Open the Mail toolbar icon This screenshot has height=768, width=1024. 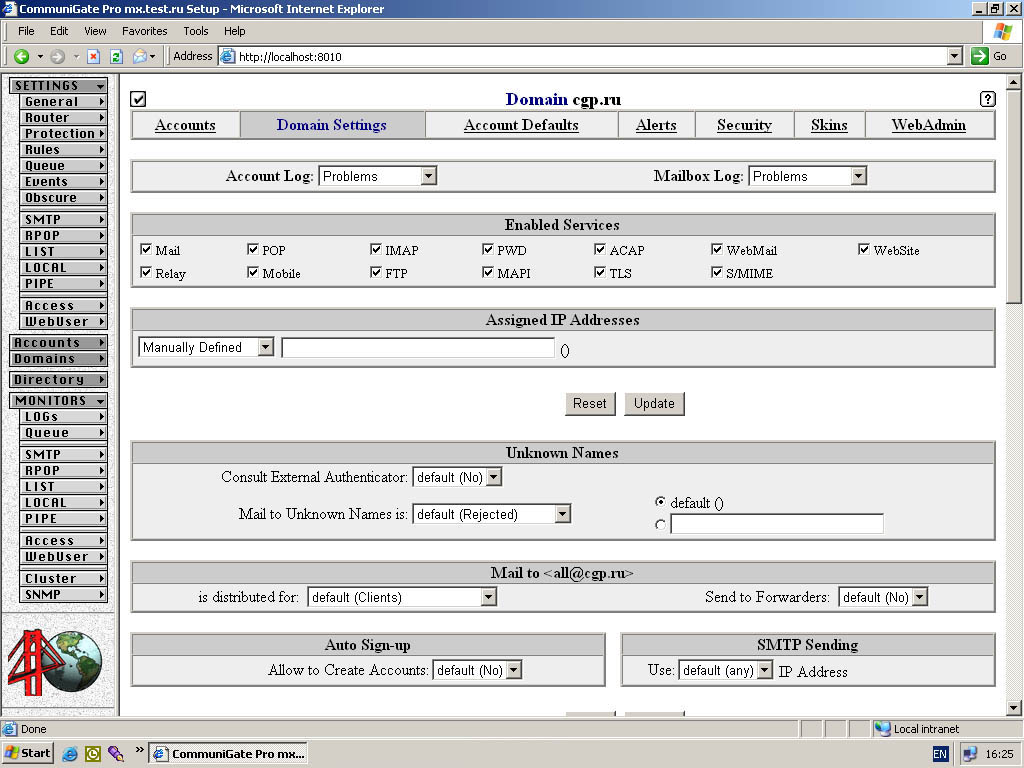pyautogui.click(x=140, y=57)
